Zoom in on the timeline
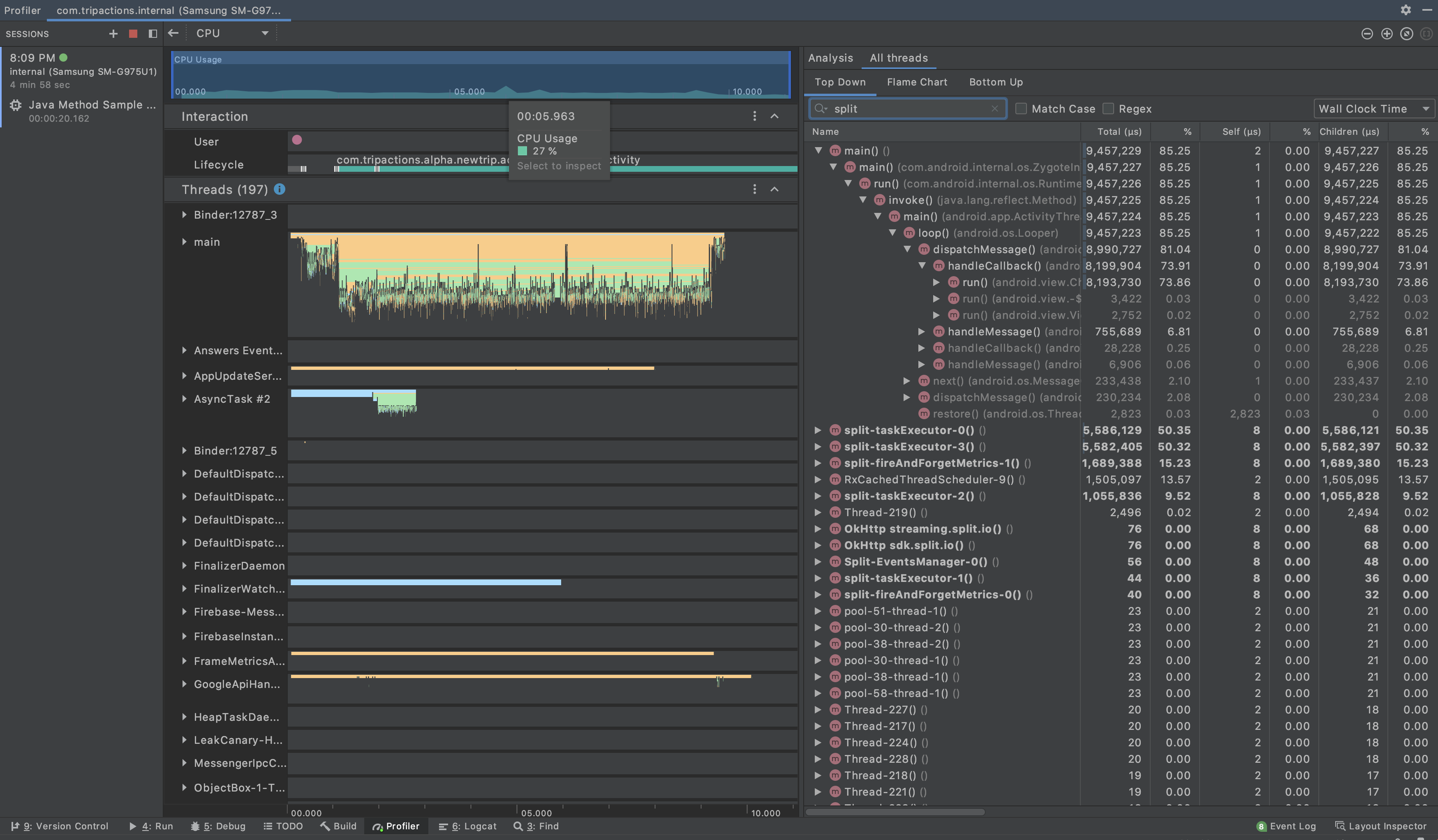 pos(1387,34)
